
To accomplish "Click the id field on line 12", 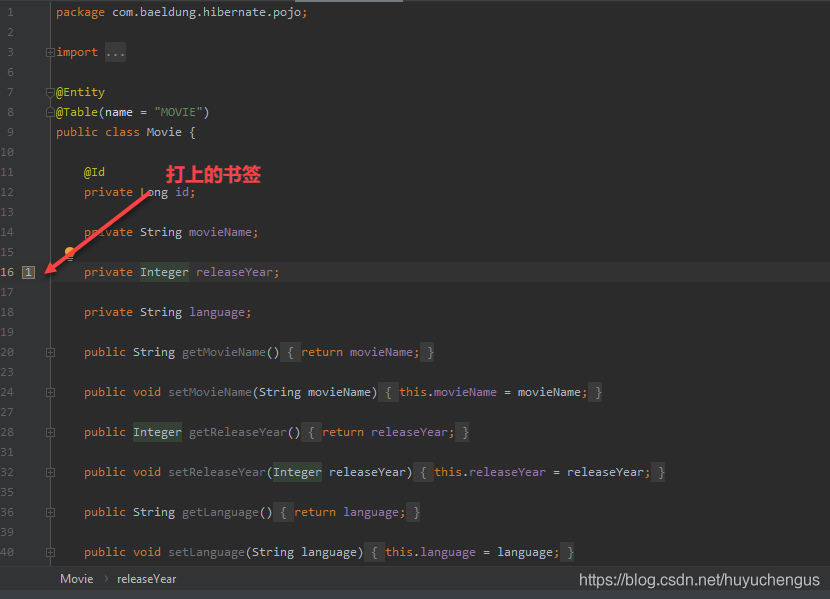I will click(182, 192).
